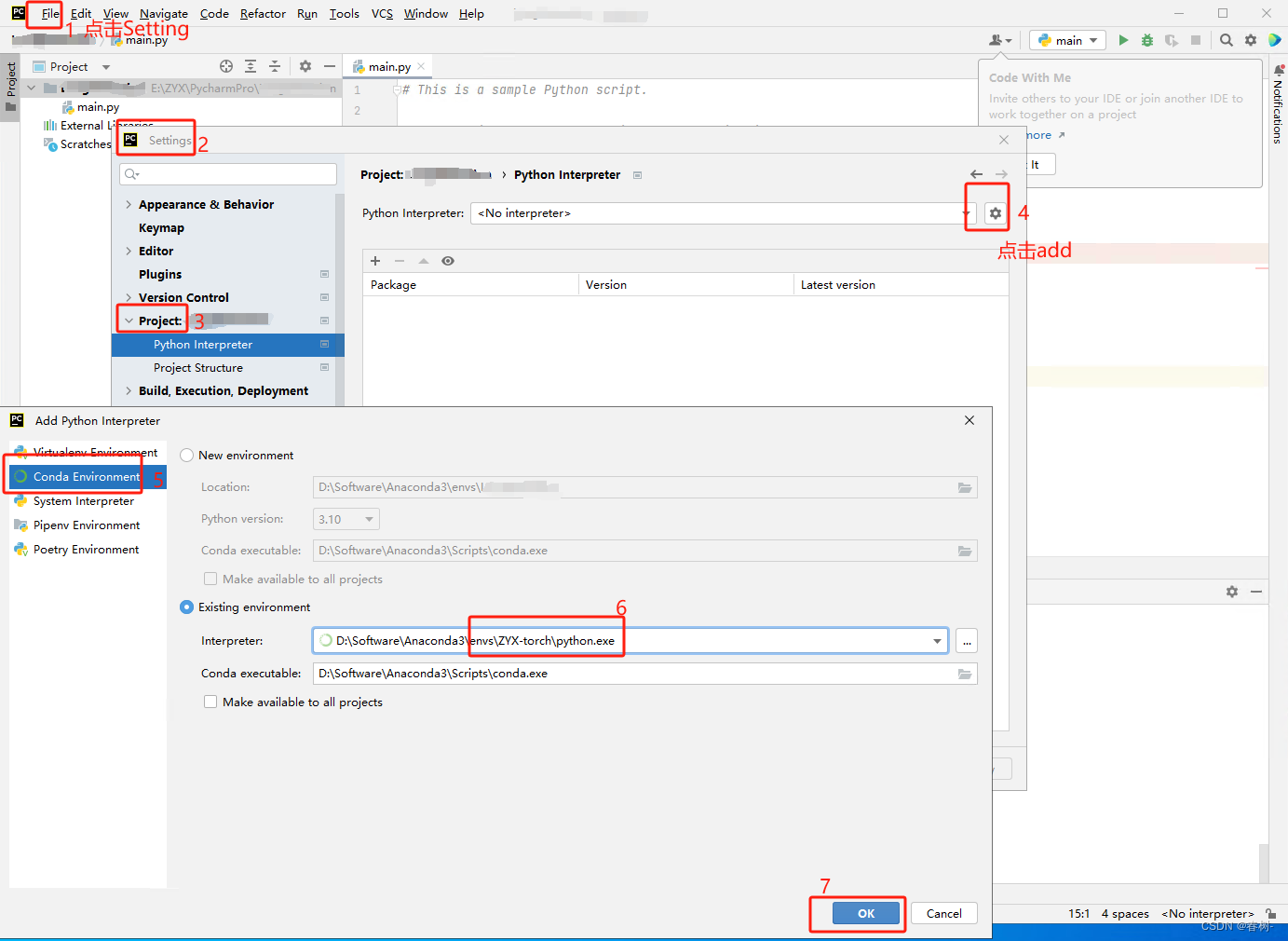Click the Run main green play icon
This screenshot has height=941, width=1288.
[1123, 40]
